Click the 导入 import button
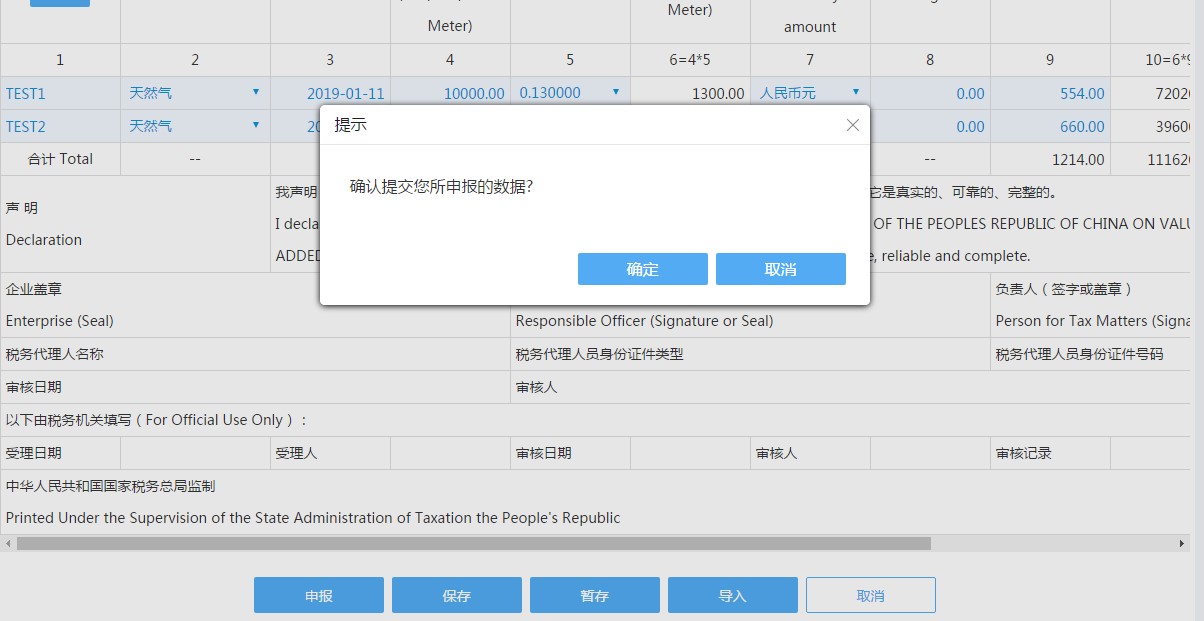Image resolution: width=1204 pixels, height=621 pixels. click(x=733, y=595)
